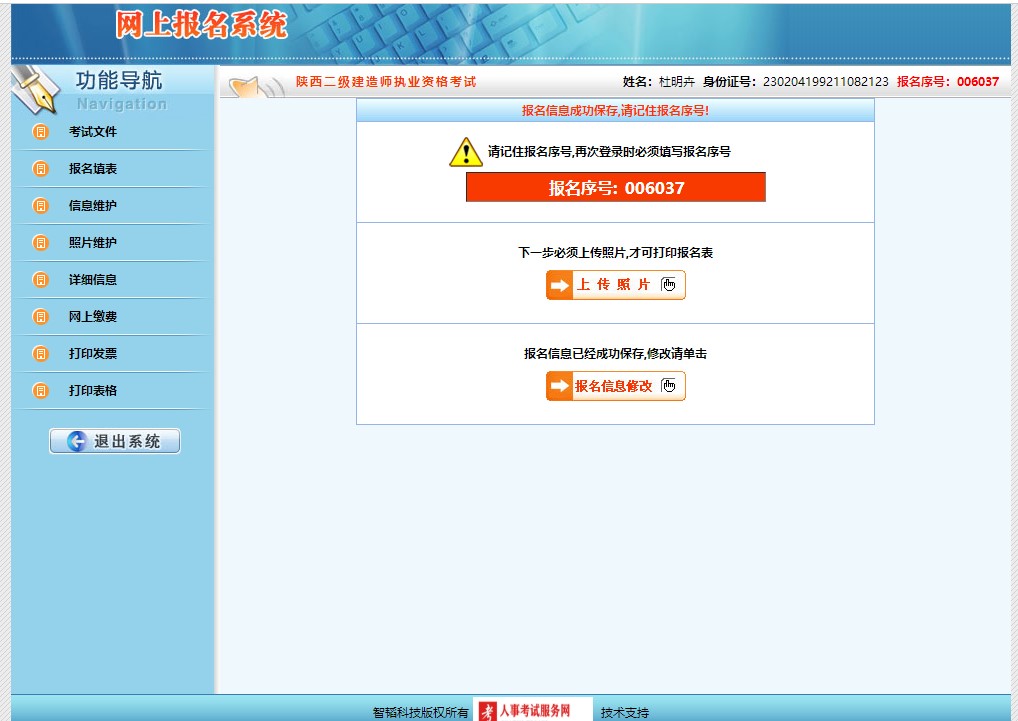Click the red 报名序号 006037 banner
The height and width of the screenshot is (721, 1018).
615,187
